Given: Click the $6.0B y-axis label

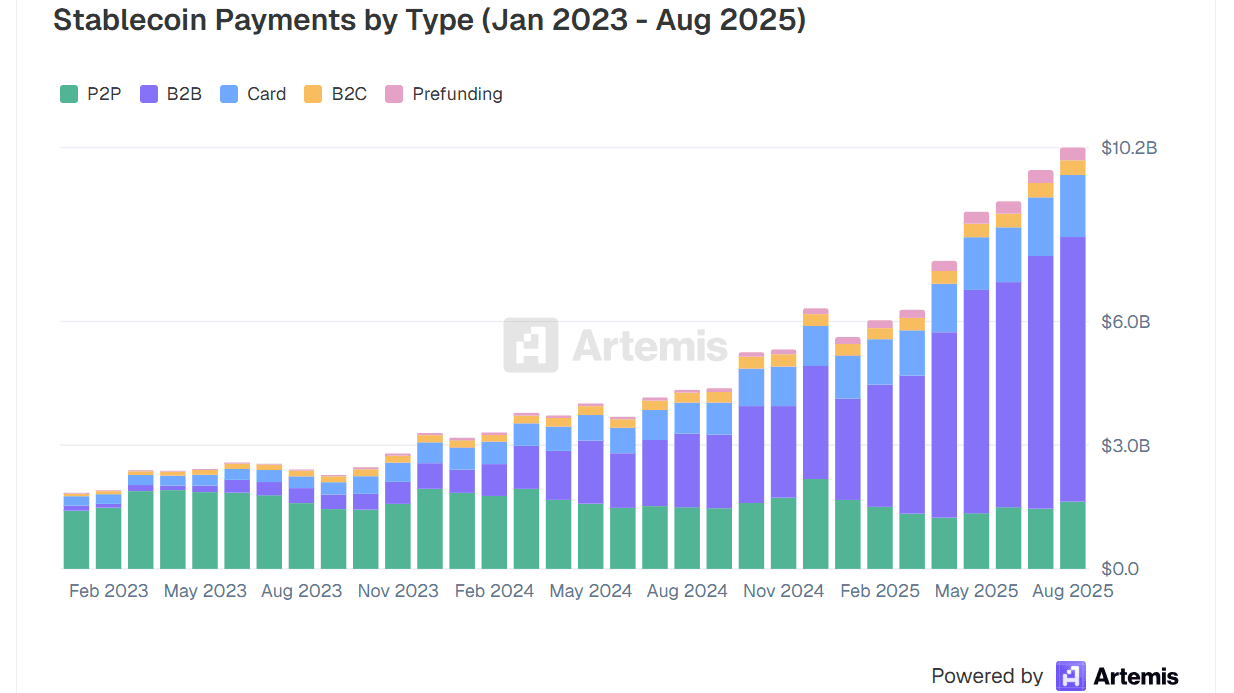Looking at the screenshot, I should tap(1125, 322).
